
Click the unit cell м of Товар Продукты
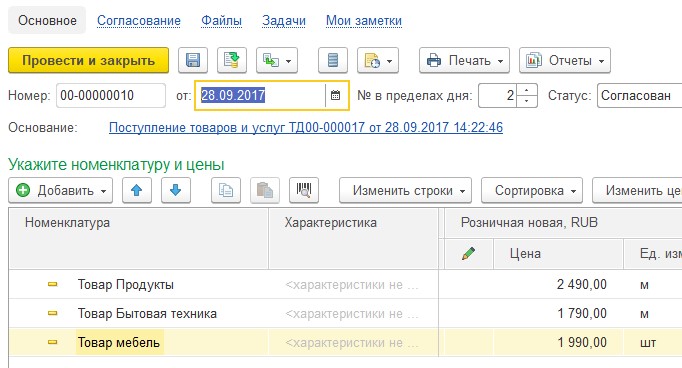tap(653, 284)
